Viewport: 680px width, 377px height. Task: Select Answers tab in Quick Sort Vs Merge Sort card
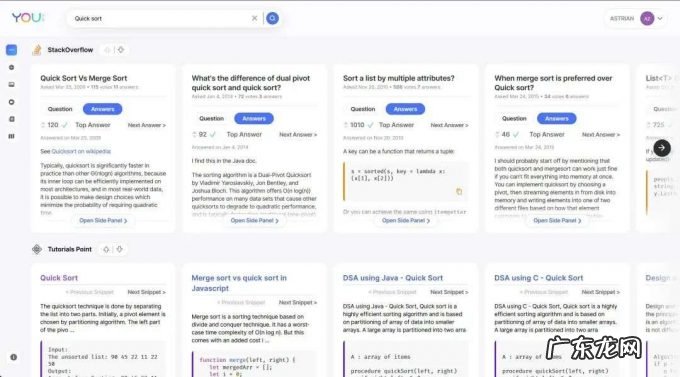point(102,109)
